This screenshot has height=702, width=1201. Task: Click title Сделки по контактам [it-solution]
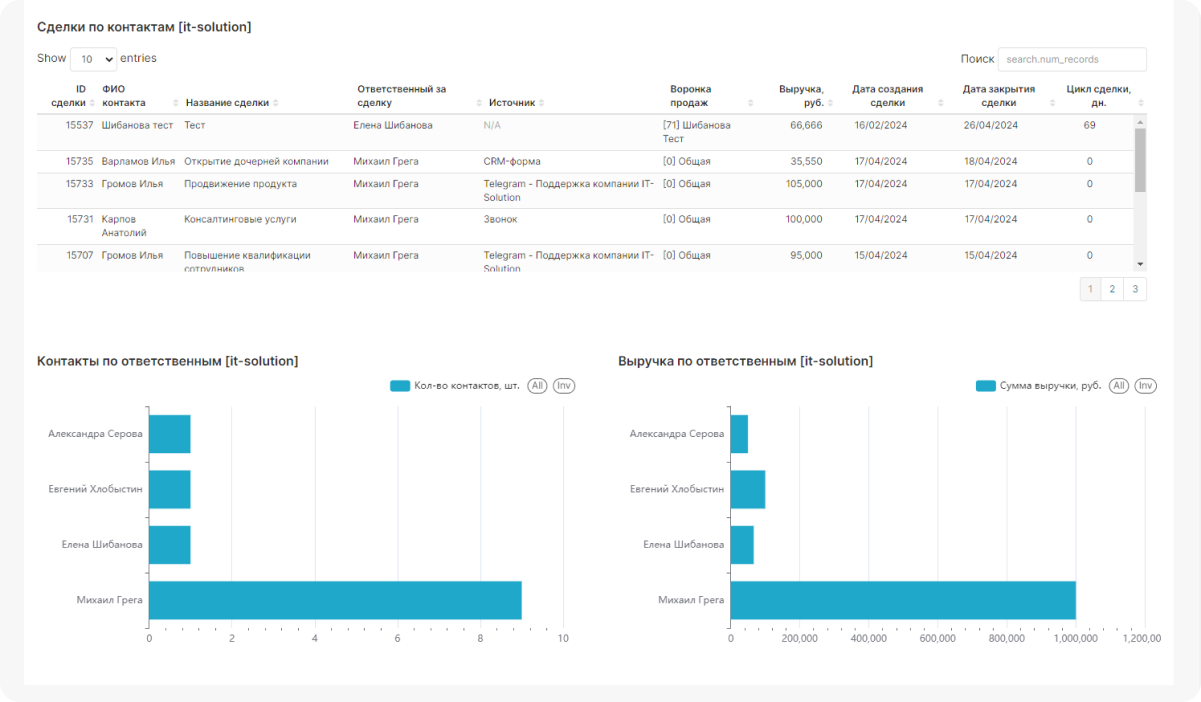tap(144, 27)
